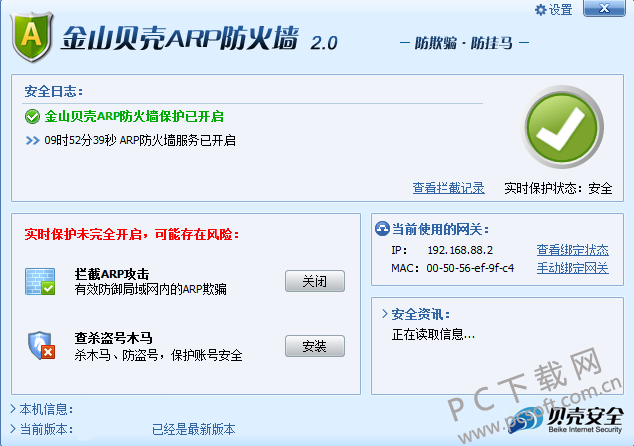Click the 安全日志 heading

coord(54,91)
